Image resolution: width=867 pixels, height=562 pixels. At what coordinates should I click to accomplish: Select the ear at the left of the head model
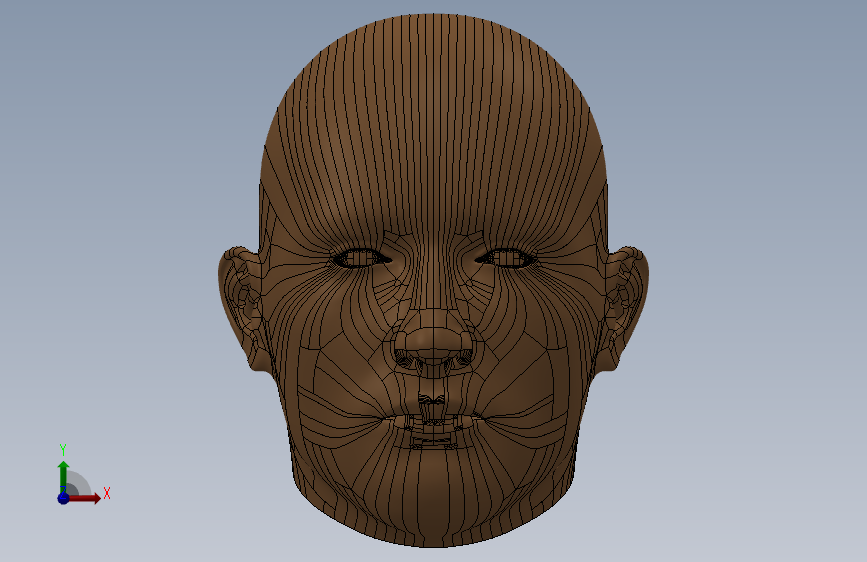[241, 307]
